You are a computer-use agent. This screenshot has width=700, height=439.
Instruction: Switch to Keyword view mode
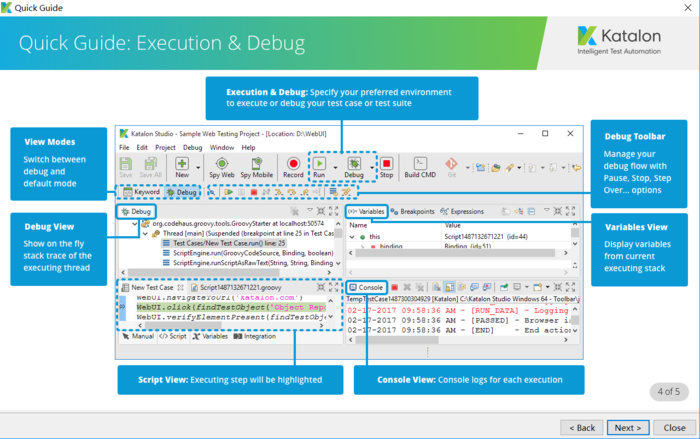(141, 192)
